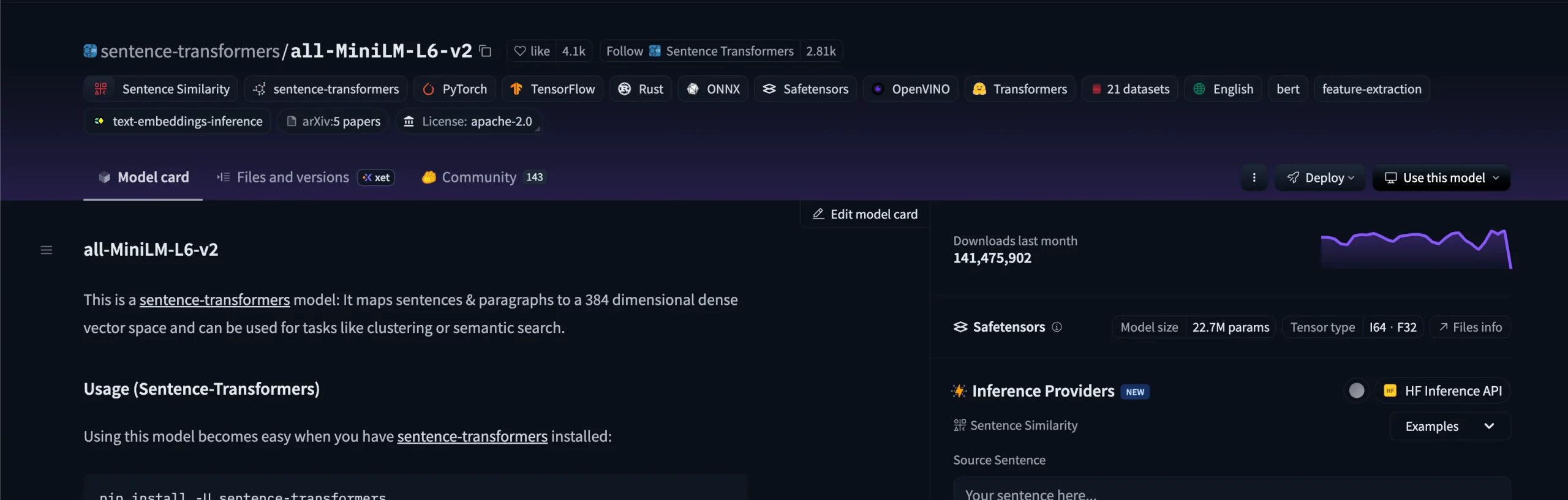The width and height of the screenshot is (1568, 500).
Task: Expand the Deploy dropdown
Action: tap(1320, 177)
